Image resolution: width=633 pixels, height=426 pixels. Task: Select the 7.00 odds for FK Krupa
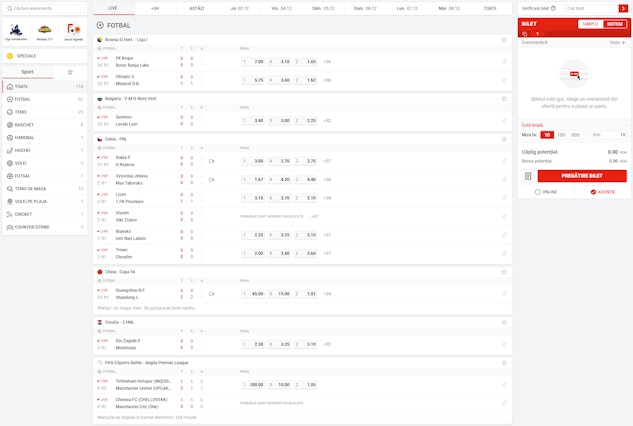coord(258,61)
